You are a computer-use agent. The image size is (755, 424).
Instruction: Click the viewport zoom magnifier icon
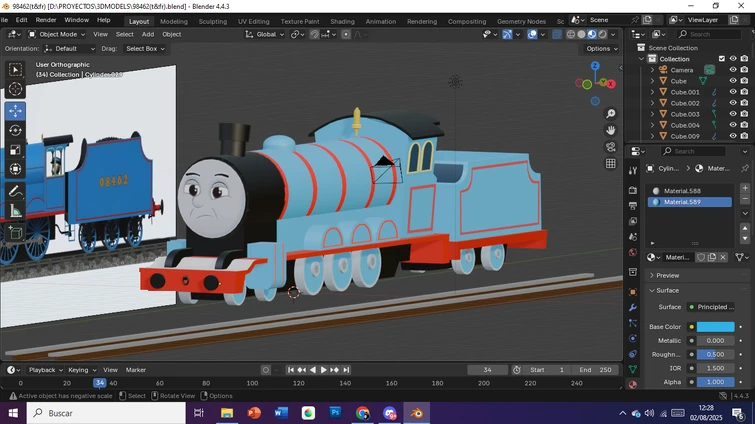coord(611,114)
